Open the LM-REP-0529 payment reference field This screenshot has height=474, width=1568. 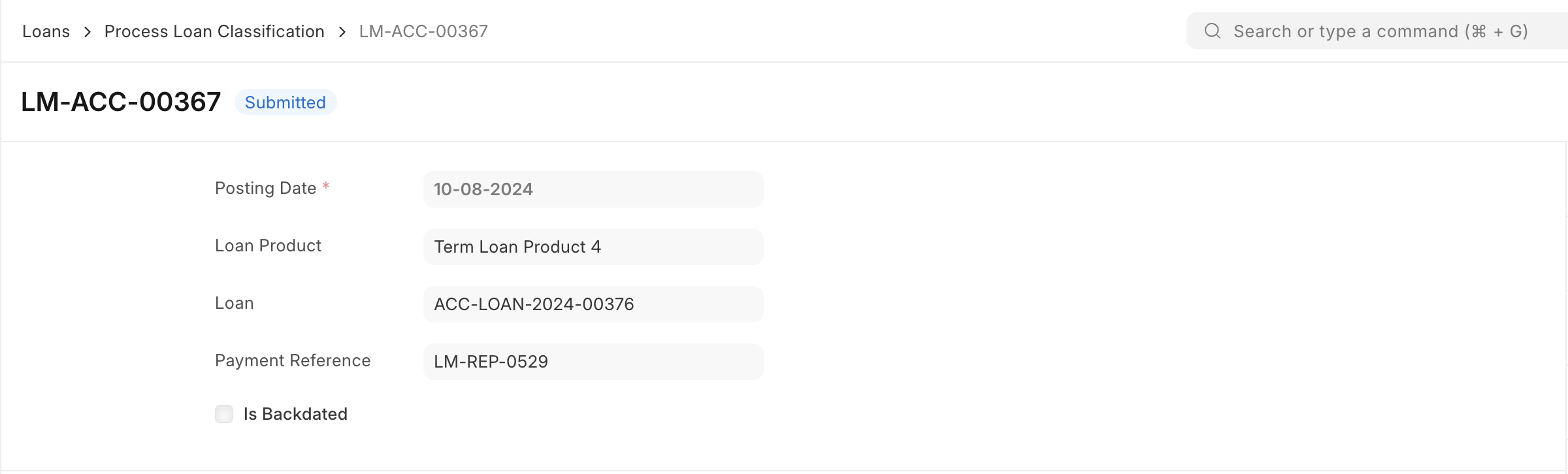[593, 362]
